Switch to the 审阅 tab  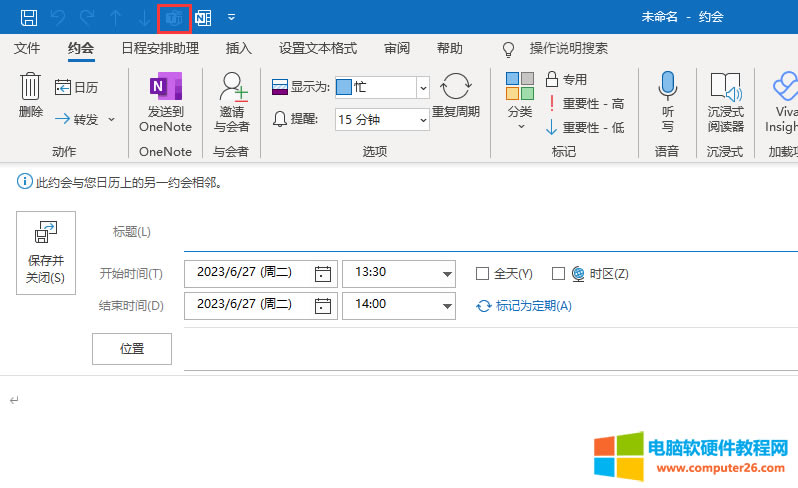[397, 48]
